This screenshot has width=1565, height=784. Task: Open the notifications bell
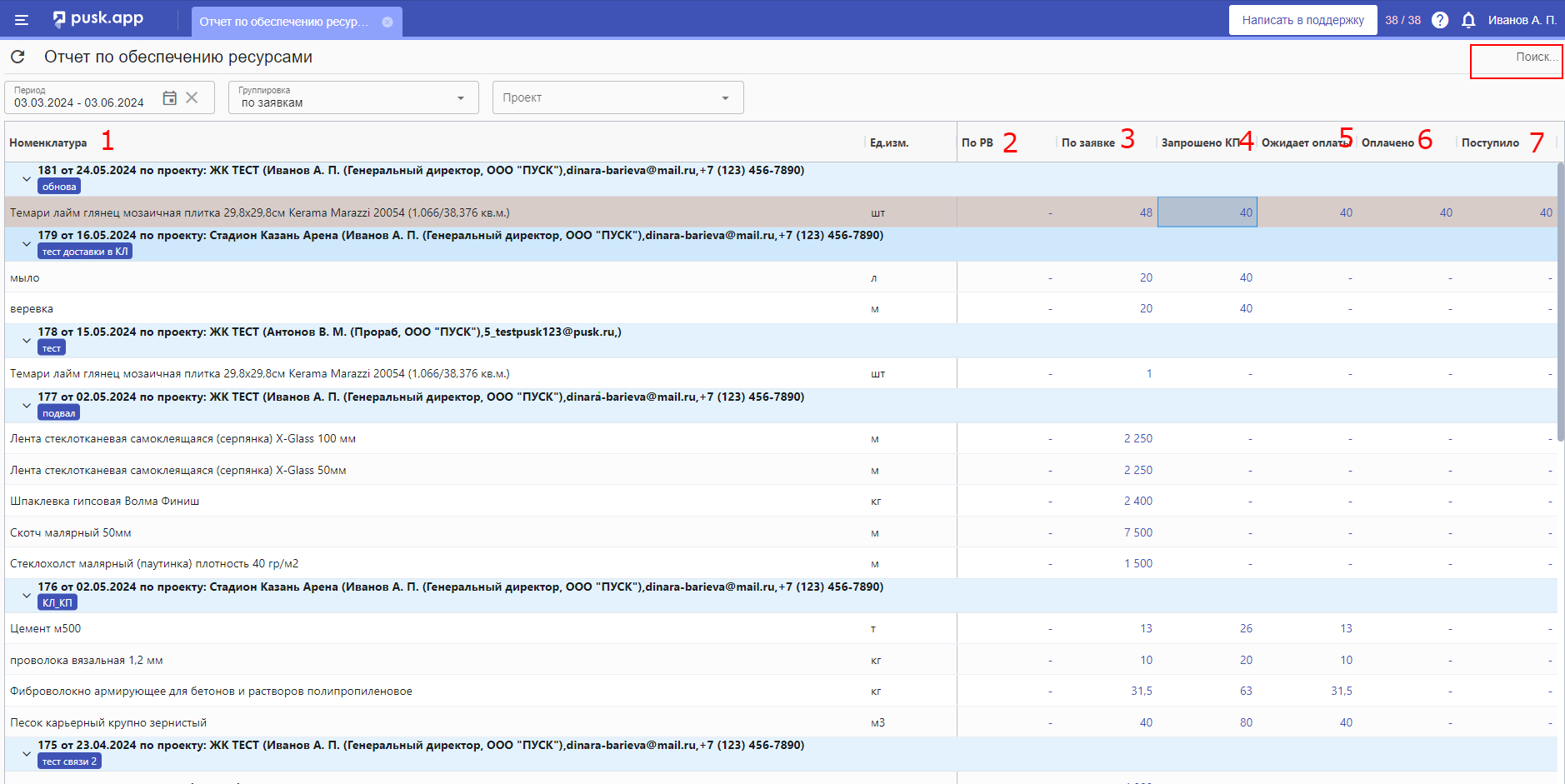pyautogui.click(x=1468, y=20)
